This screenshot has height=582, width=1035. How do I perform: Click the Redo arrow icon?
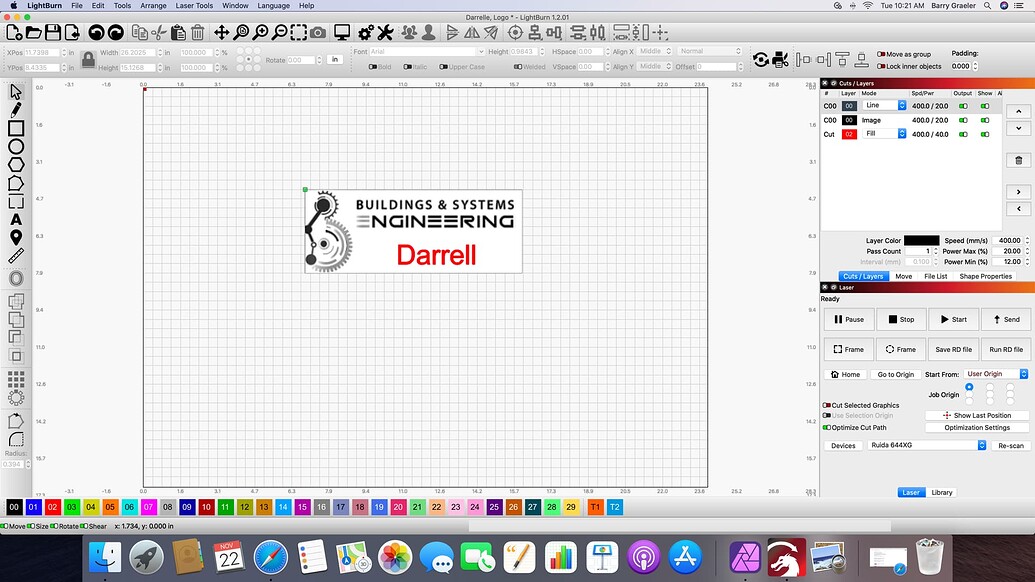[116, 32]
